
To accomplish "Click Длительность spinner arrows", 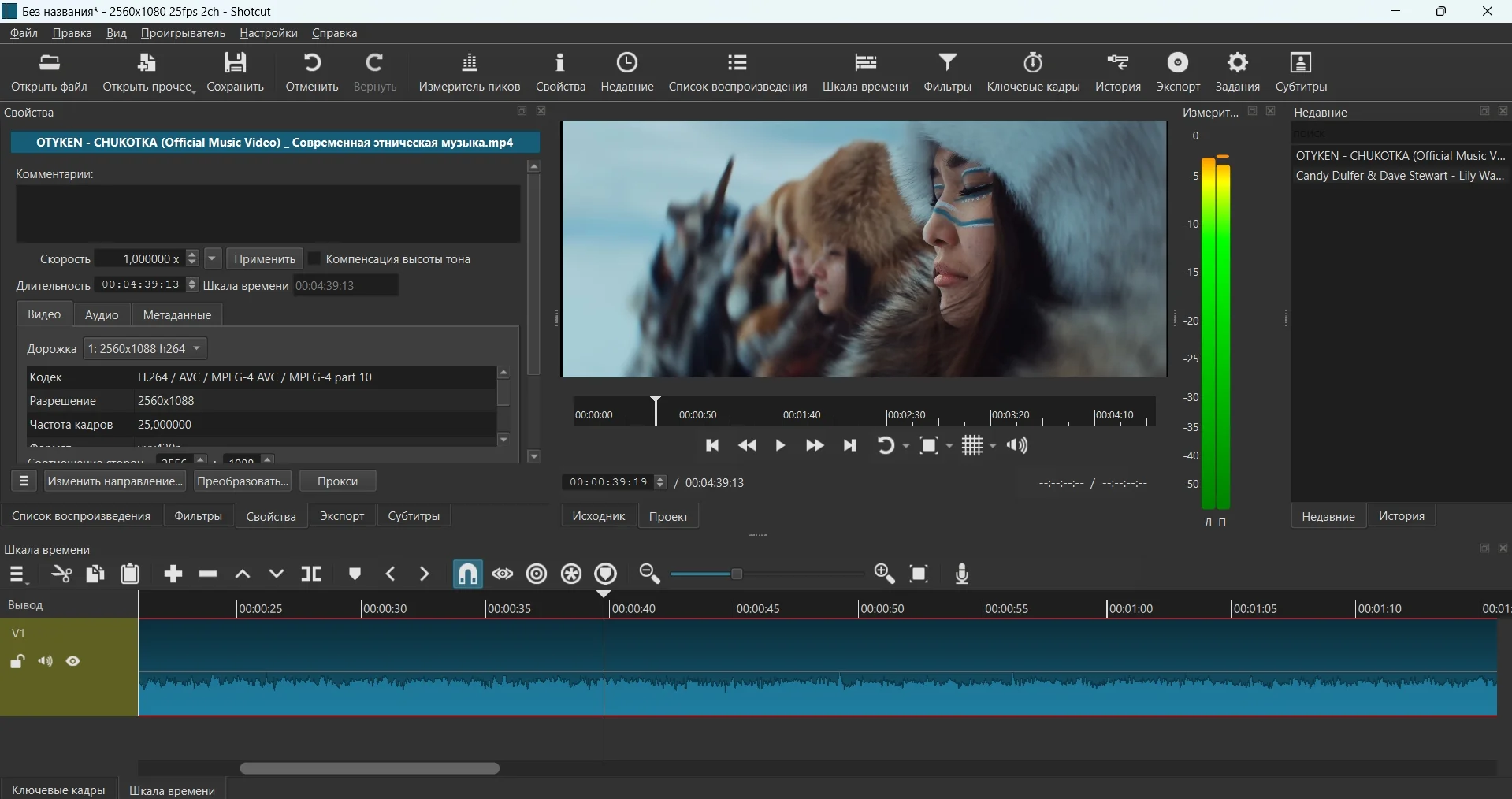I will tap(192, 284).
